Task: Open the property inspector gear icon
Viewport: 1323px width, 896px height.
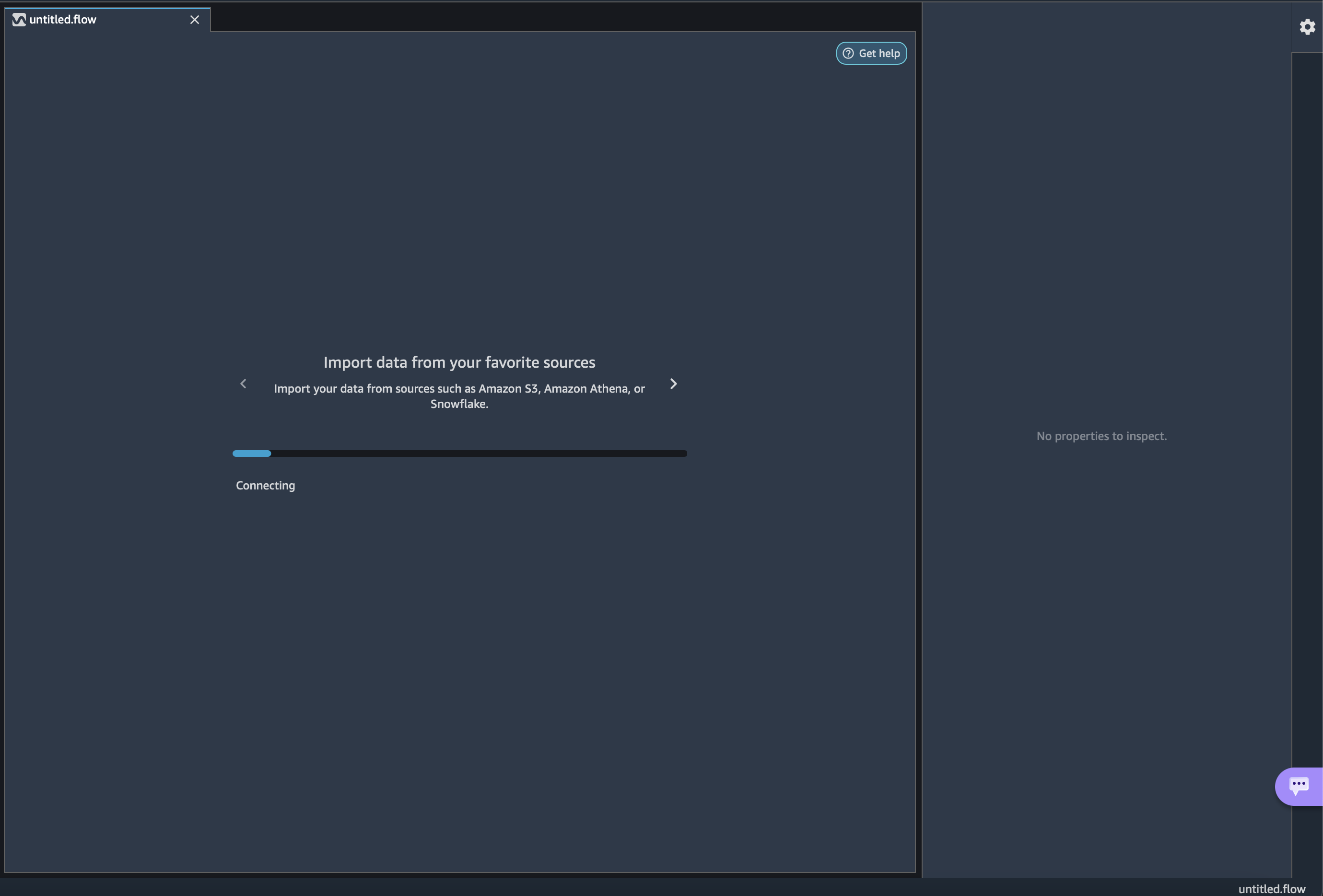Action: point(1307,27)
